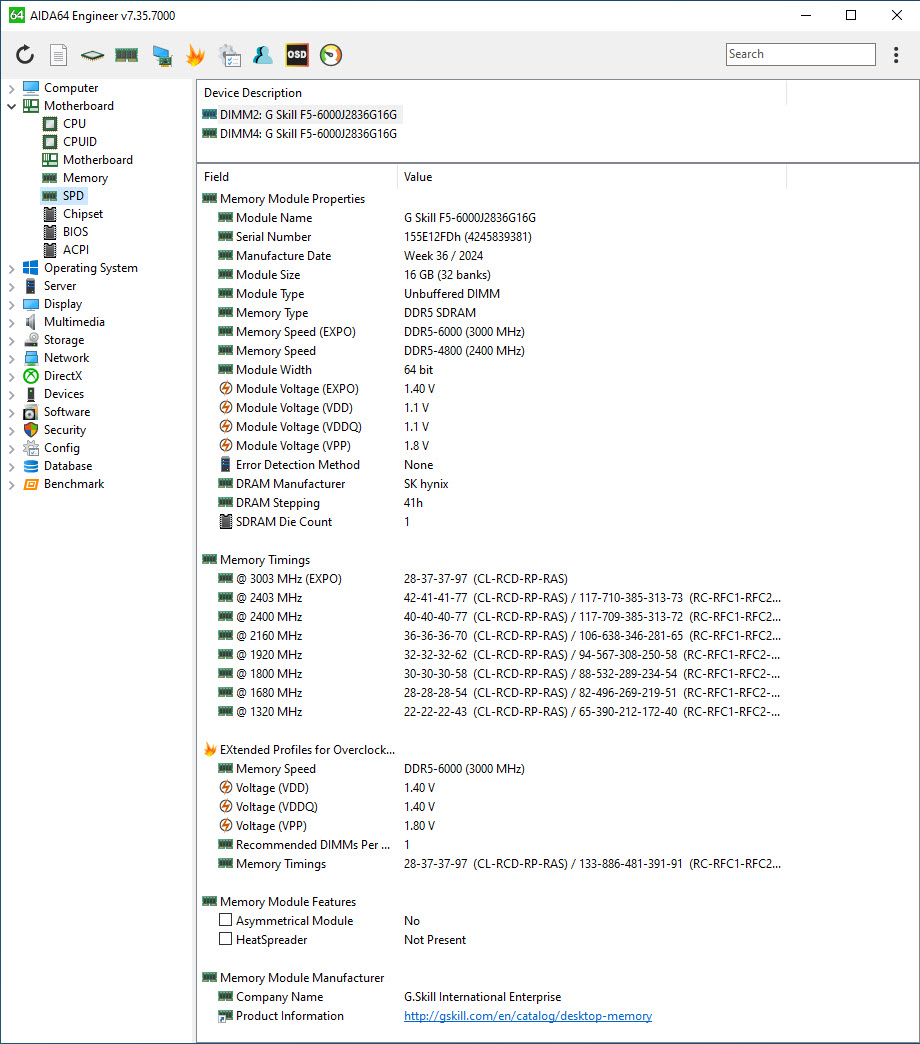The height and width of the screenshot is (1044, 920).
Task: Select the Recommended DIMMs Per row
Action: click(x=493, y=845)
